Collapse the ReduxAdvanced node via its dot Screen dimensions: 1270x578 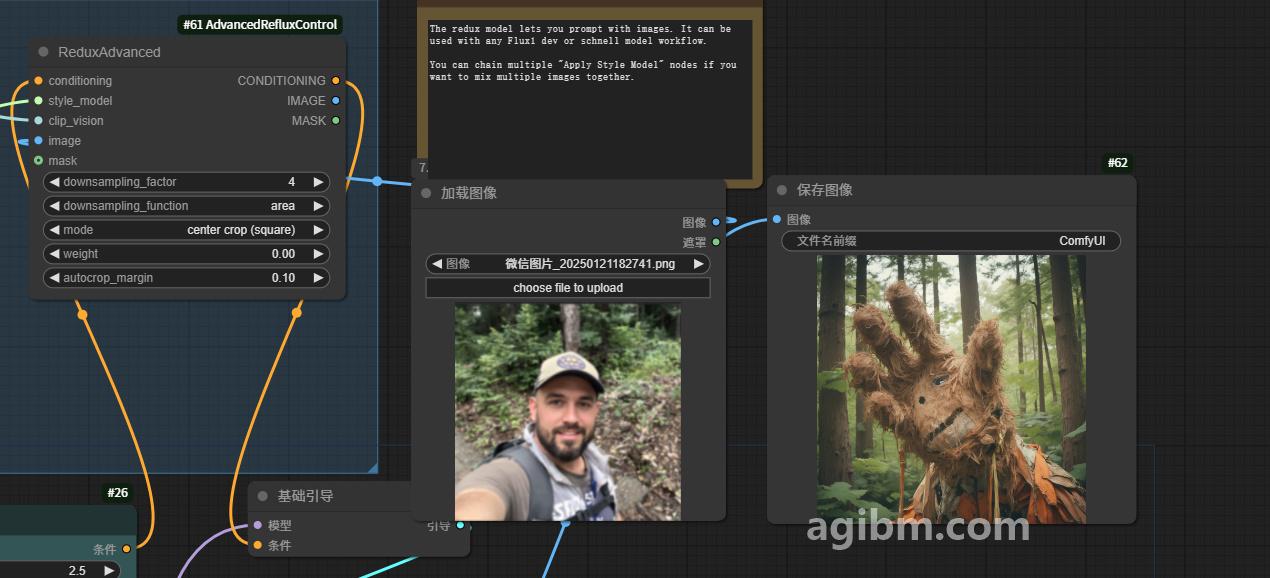(x=43, y=52)
